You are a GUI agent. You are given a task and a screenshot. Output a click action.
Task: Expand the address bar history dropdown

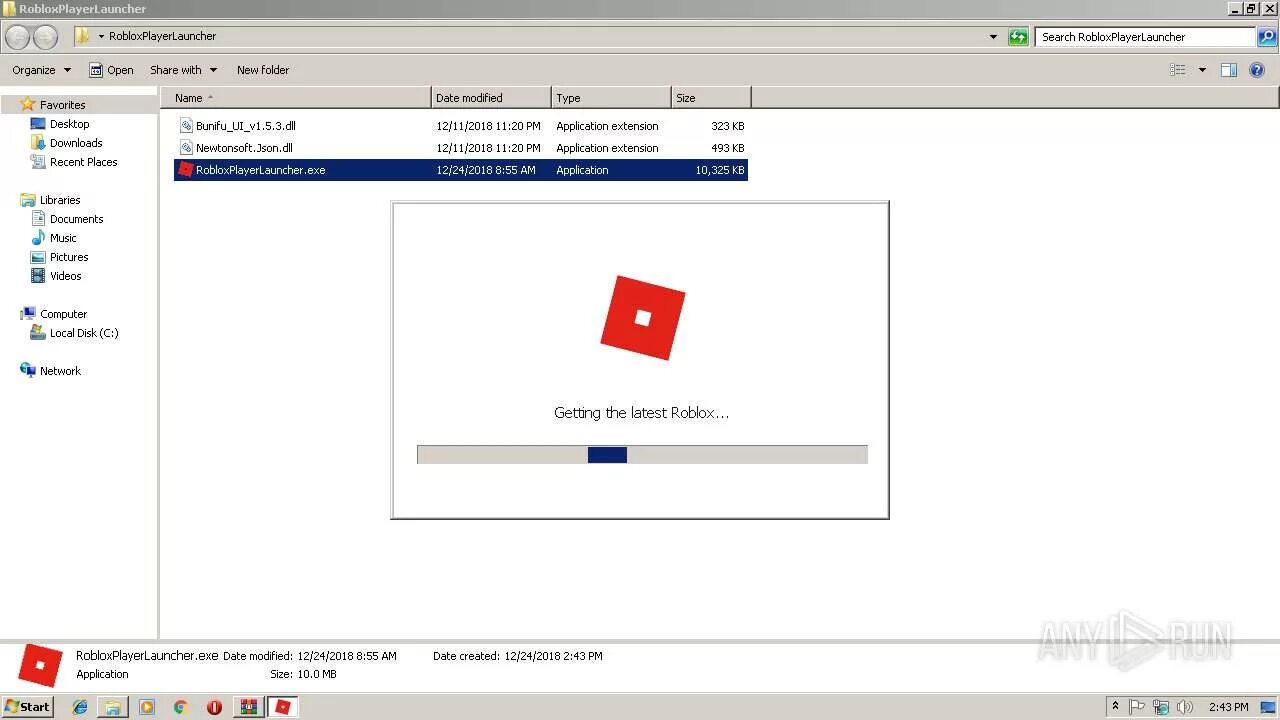993,37
